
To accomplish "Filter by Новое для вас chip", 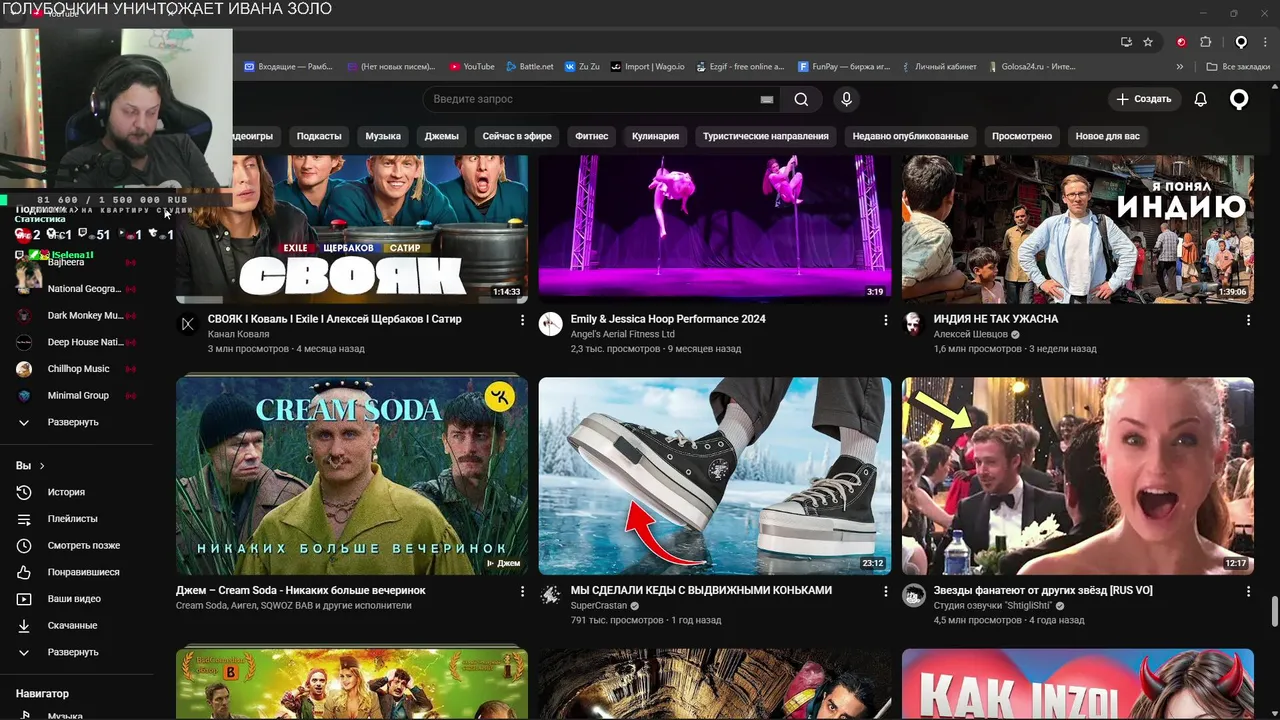I will coord(1107,136).
